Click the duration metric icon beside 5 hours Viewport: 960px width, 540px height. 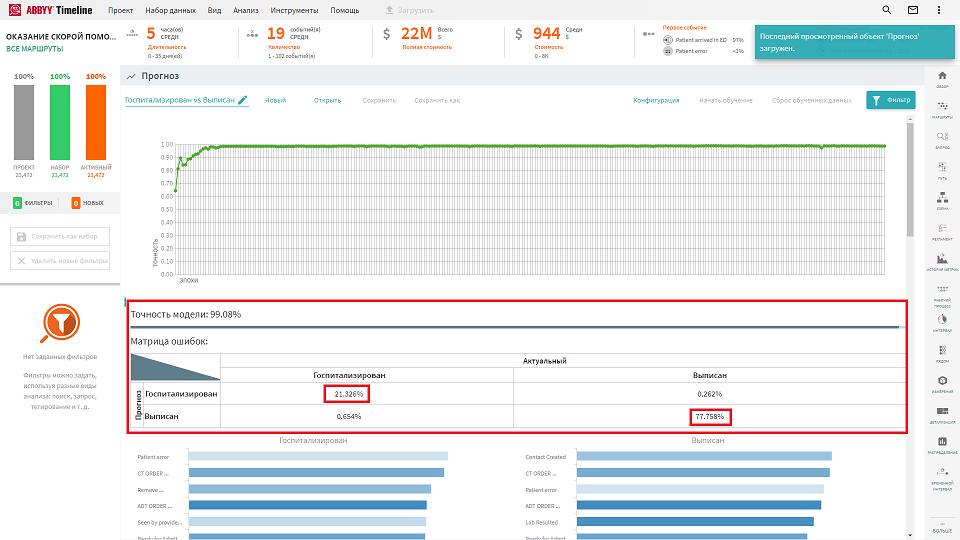[132, 34]
